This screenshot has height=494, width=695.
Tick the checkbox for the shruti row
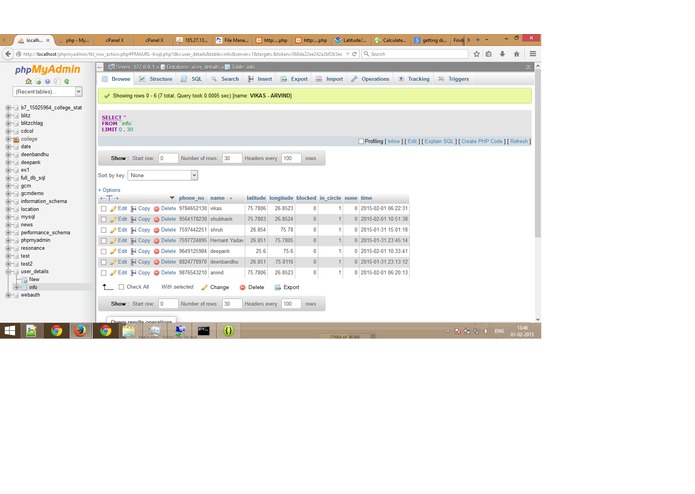104,230
